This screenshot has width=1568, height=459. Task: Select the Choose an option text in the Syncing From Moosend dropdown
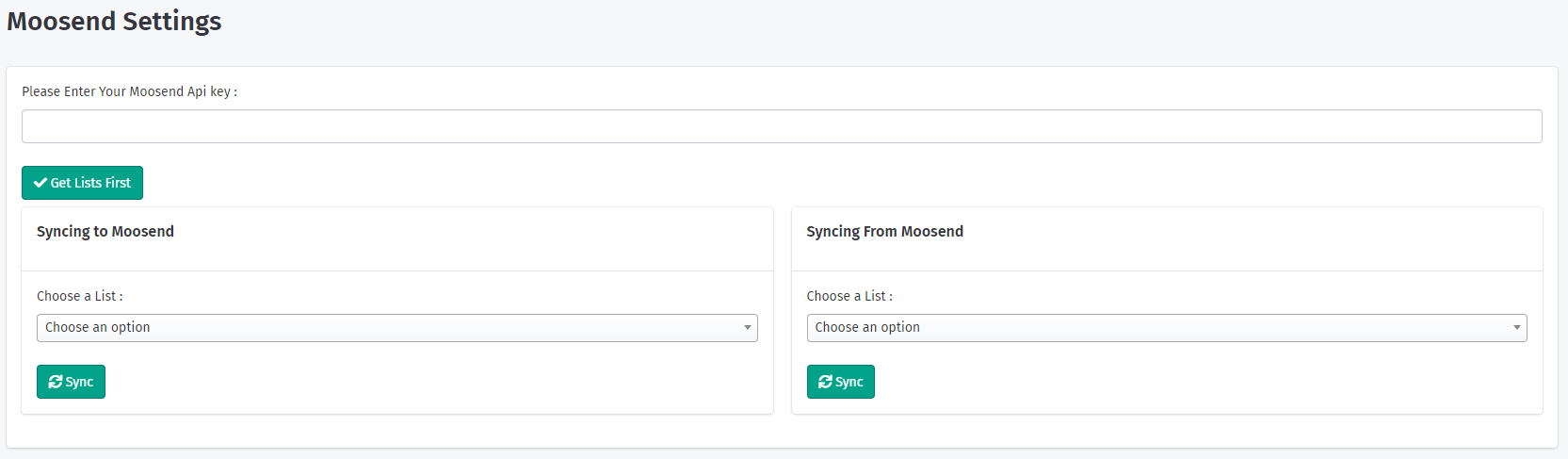tap(867, 327)
